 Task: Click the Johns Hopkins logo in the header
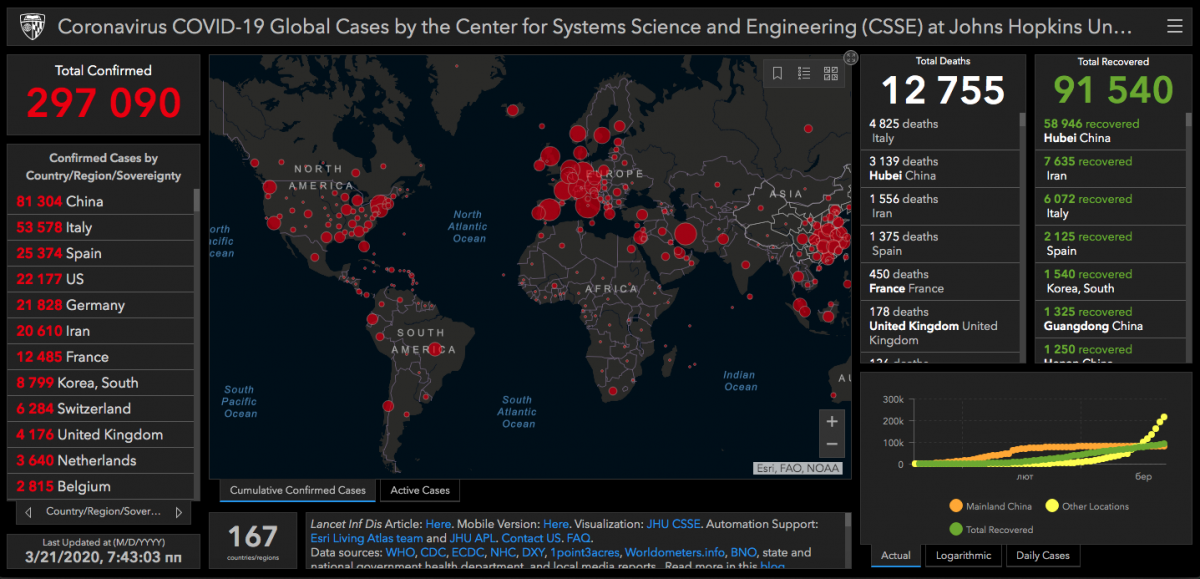pos(28,26)
